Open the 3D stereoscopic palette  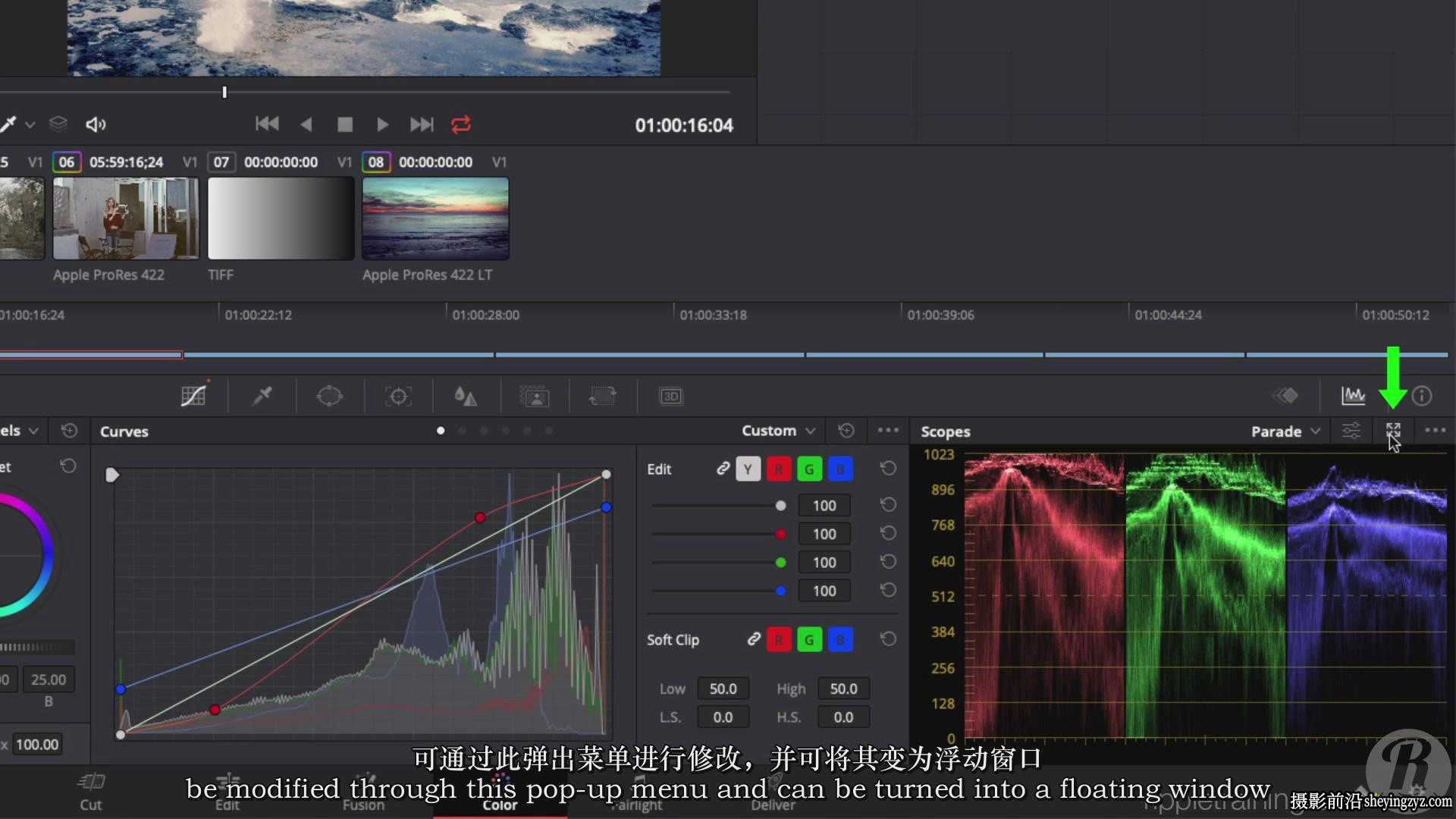click(671, 396)
